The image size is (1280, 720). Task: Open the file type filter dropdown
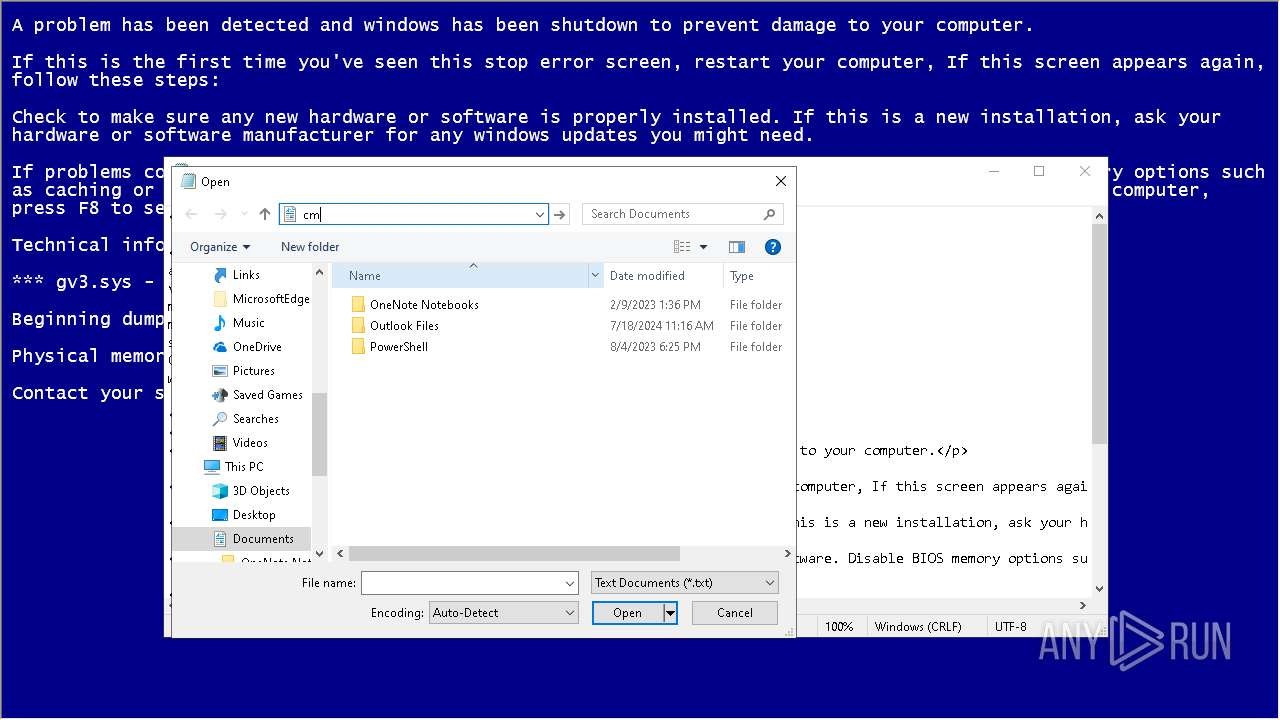pyautogui.click(x=685, y=583)
